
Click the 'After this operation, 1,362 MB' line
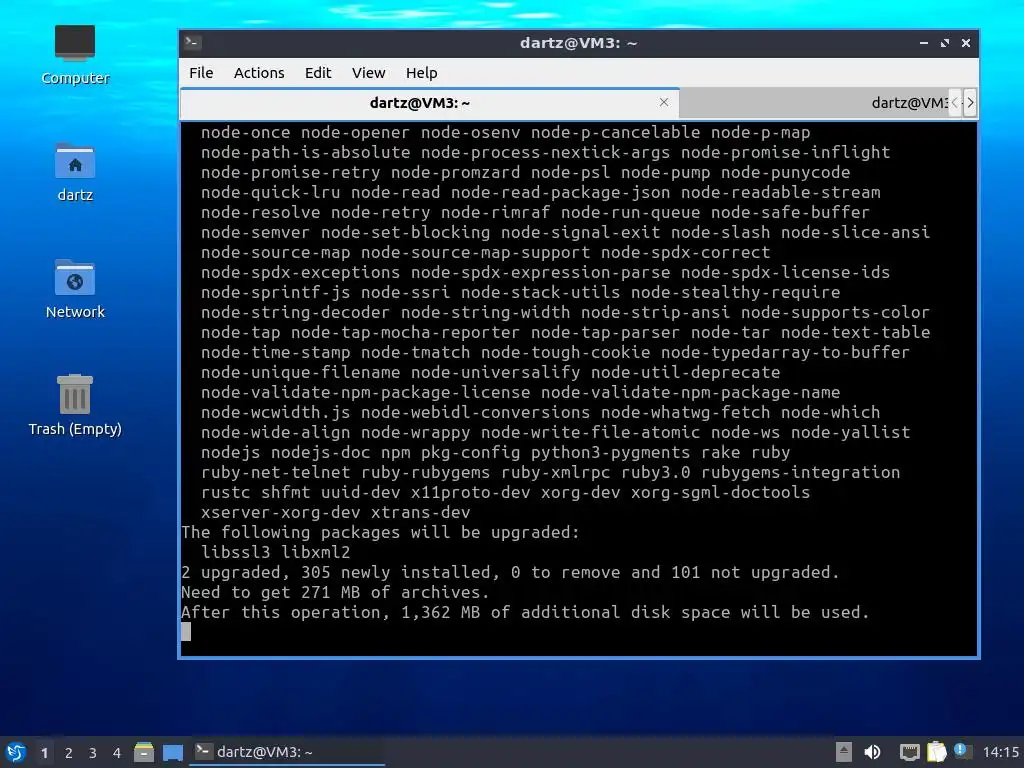[526, 612]
